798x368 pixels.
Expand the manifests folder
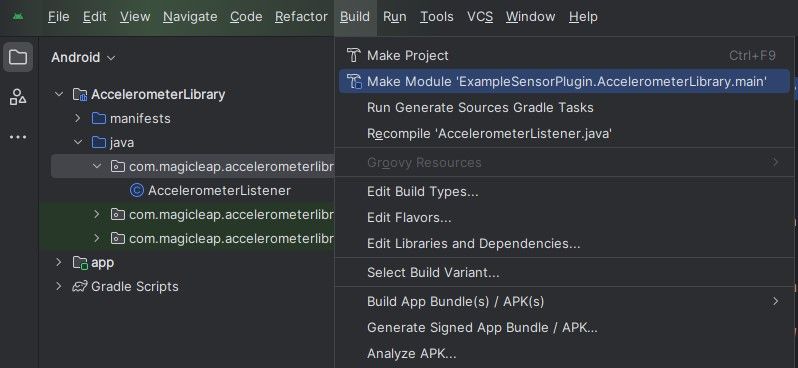77,118
